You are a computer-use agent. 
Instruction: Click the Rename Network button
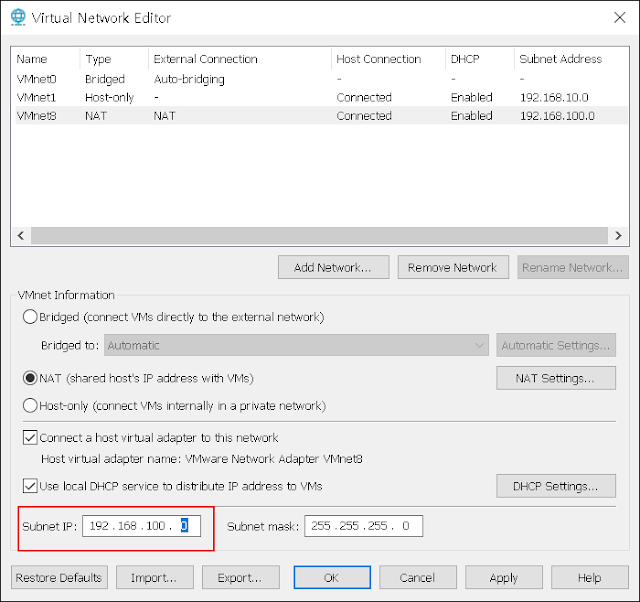point(573,267)
